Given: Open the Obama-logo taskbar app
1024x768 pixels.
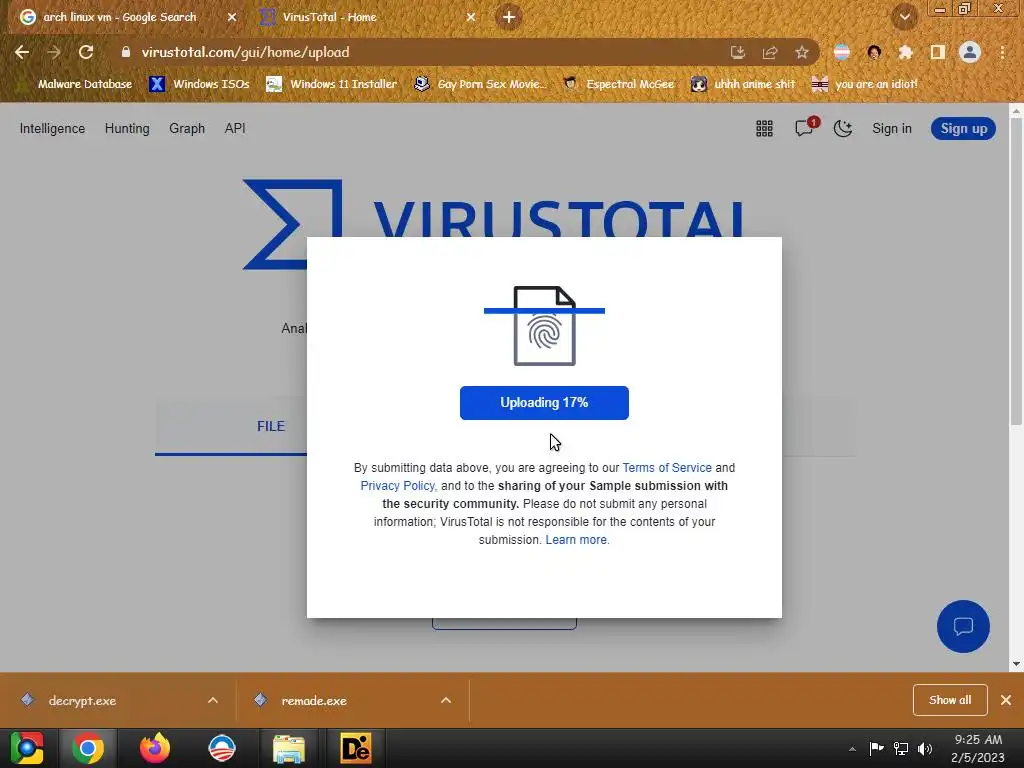Looking at the screenshot, I should [x=222, y=748].
